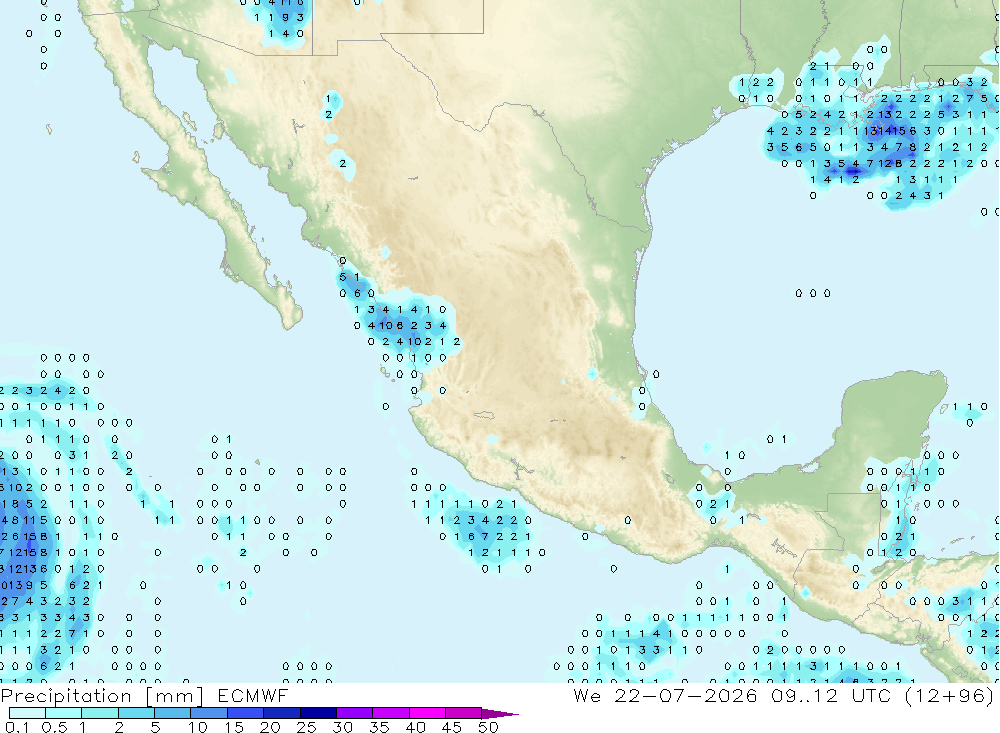The image size is (1000, 733).
Task: Click the purple arrow tip beyond 50
Action: click(500, 714)
